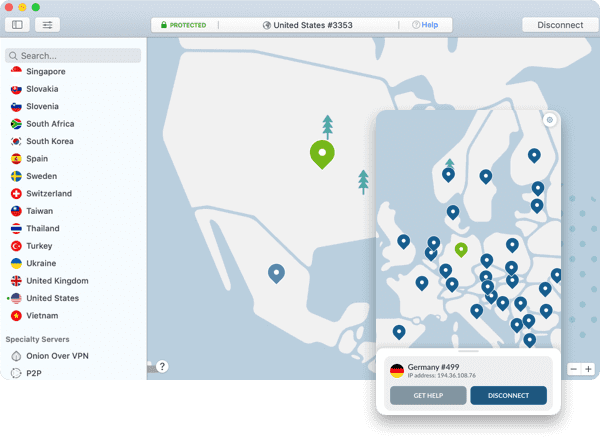The image size is (600, 438).
Task: Choose Slovakia in the country list
Action: pos(42,89)
